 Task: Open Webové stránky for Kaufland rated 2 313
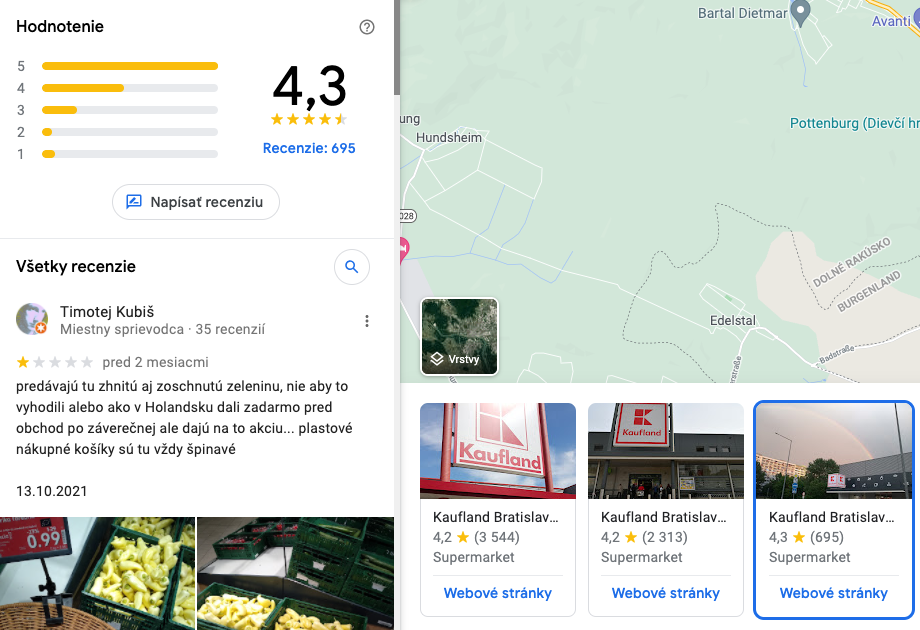[666, 593]
